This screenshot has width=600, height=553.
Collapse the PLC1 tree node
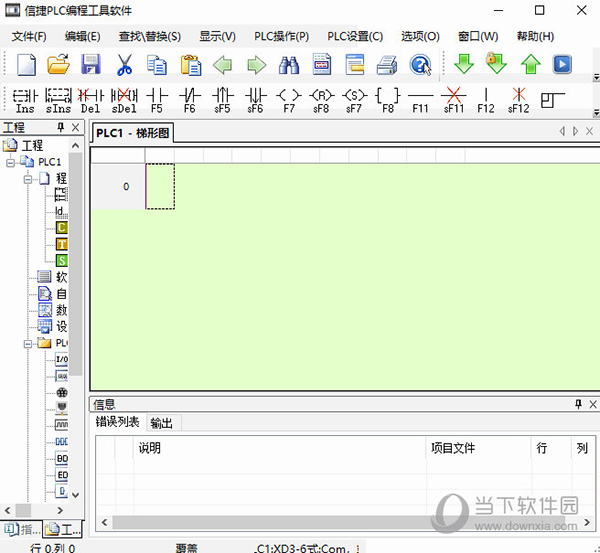tap(10, 163)
